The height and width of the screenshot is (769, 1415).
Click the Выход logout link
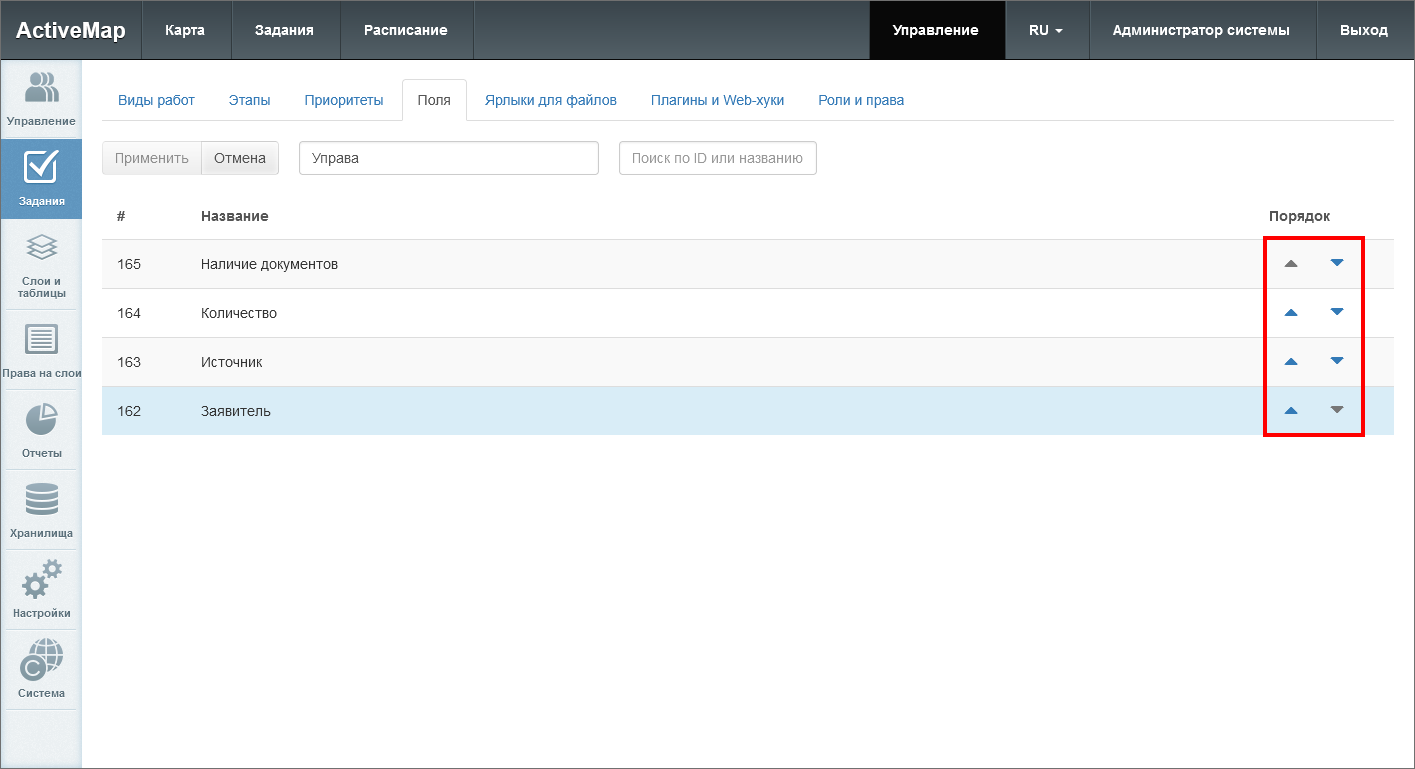(1364, 30)
